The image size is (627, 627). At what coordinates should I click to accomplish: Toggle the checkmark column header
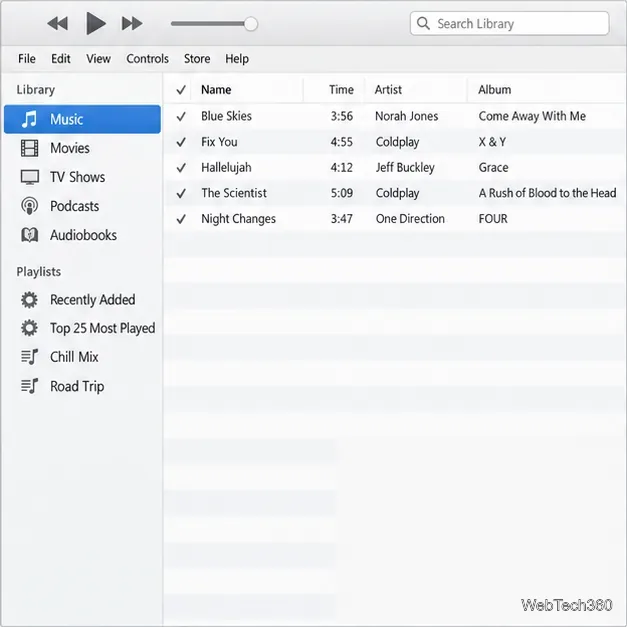pyautogui.click(x=181, y=90)
